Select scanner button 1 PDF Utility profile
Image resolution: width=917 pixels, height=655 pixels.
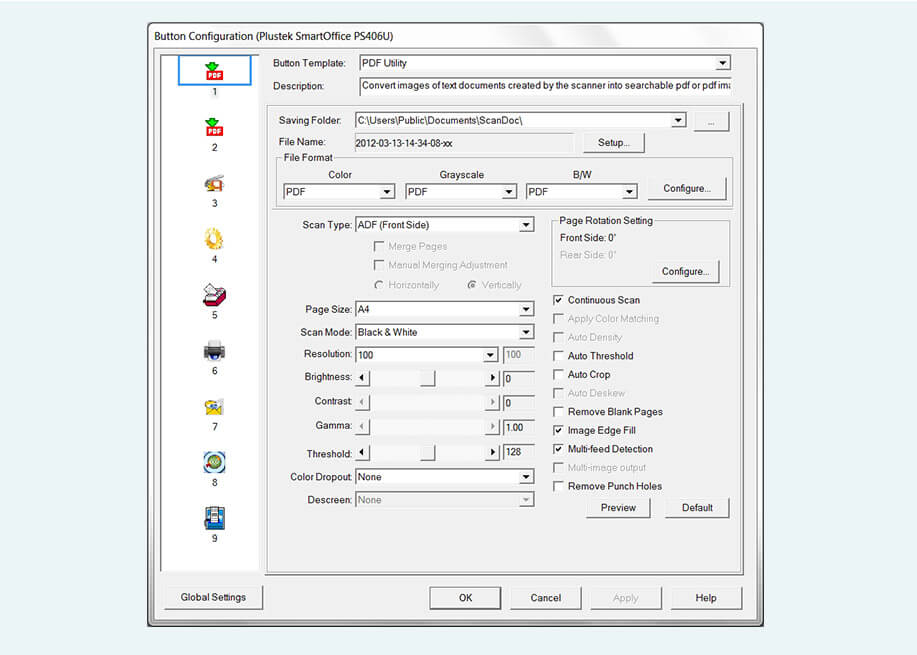[x=215, y=68]
